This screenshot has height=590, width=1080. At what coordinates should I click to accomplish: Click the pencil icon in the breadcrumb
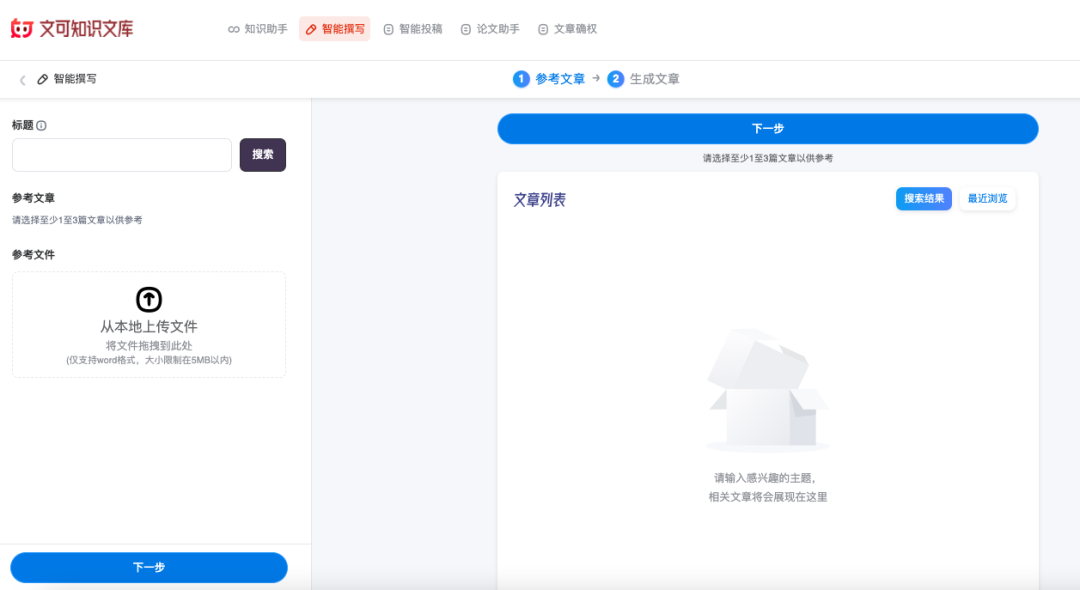point(43,79)
